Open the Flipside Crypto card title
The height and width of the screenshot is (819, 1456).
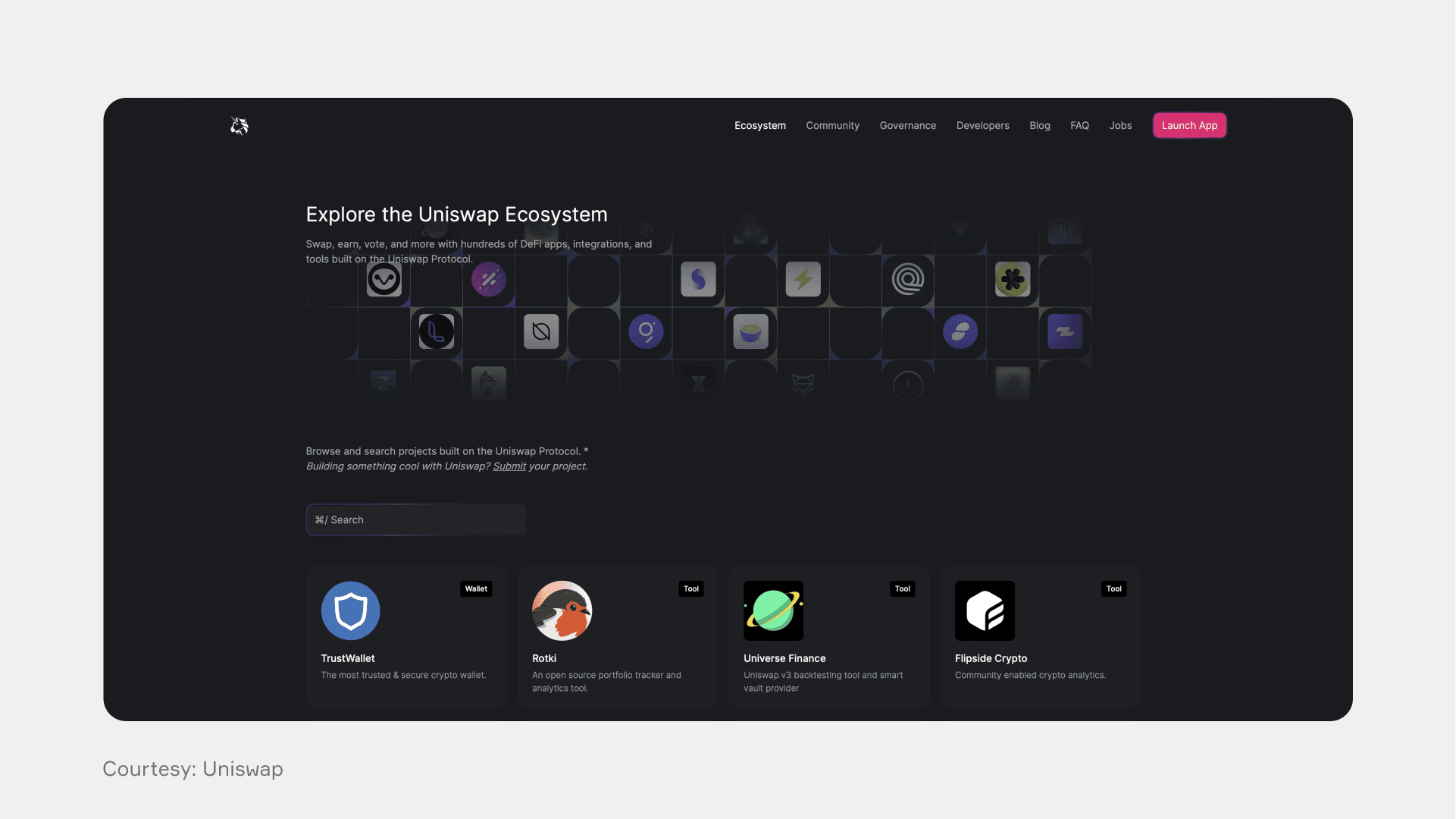(991, 659)
